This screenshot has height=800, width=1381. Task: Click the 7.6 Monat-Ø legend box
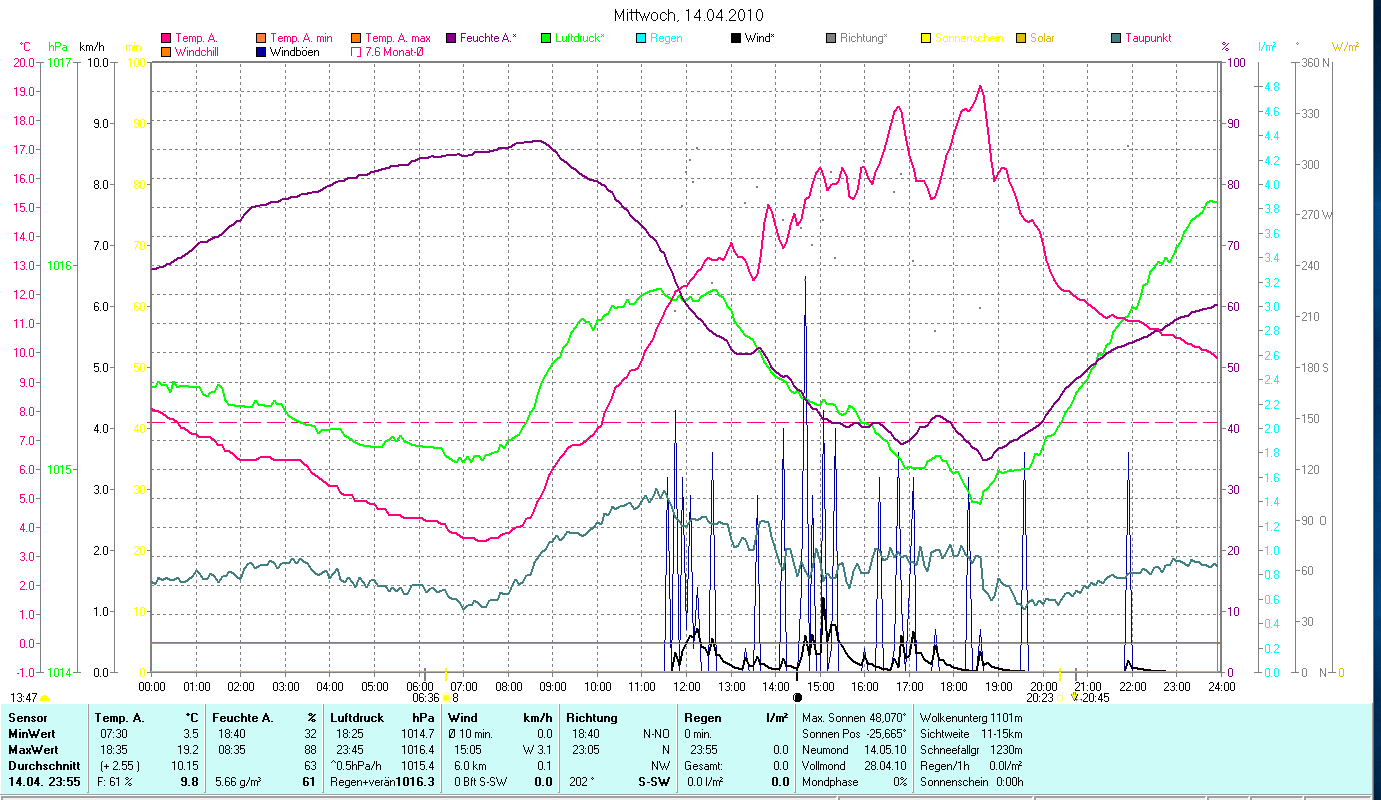click(357, 51)
